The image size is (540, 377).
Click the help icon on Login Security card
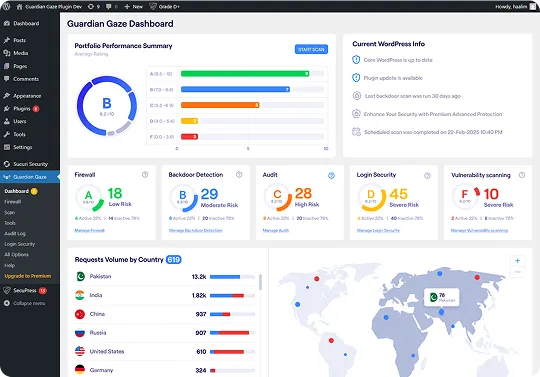427,176
